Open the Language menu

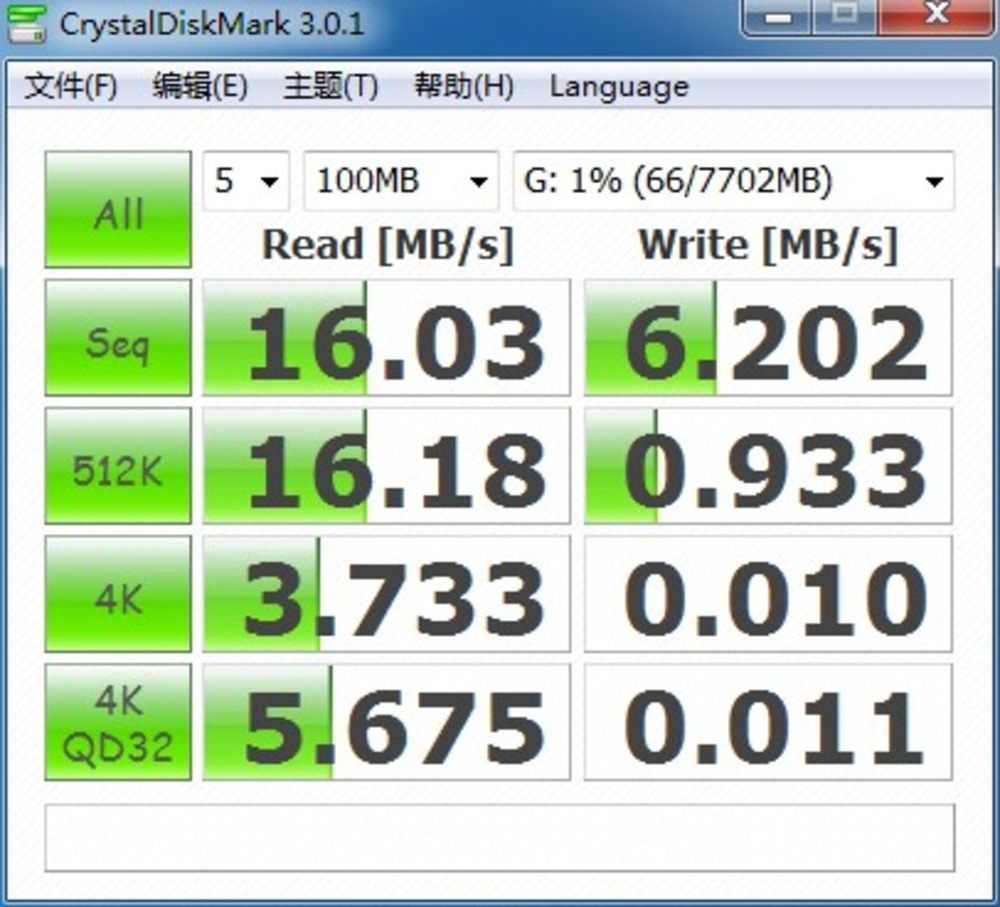click(x=619, y=87)
